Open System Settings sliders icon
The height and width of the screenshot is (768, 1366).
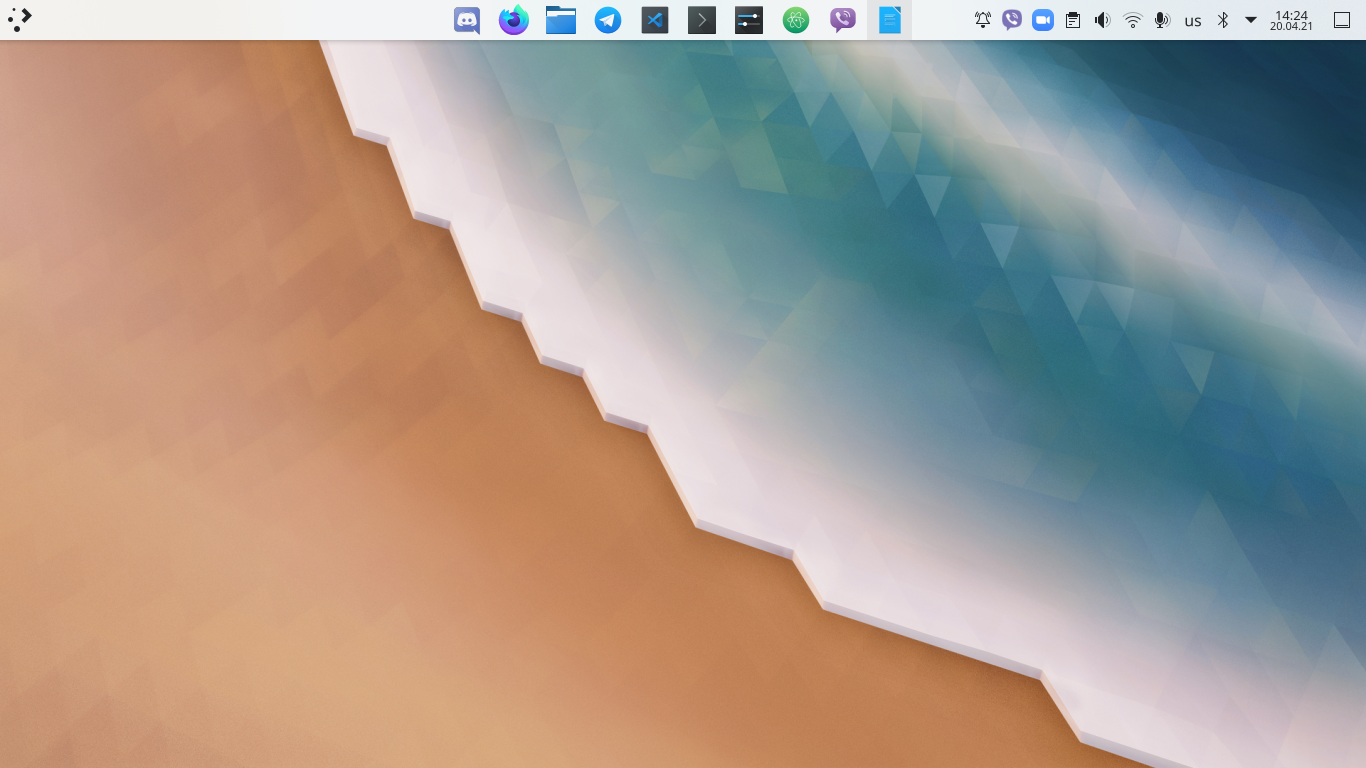pos(749,20)
